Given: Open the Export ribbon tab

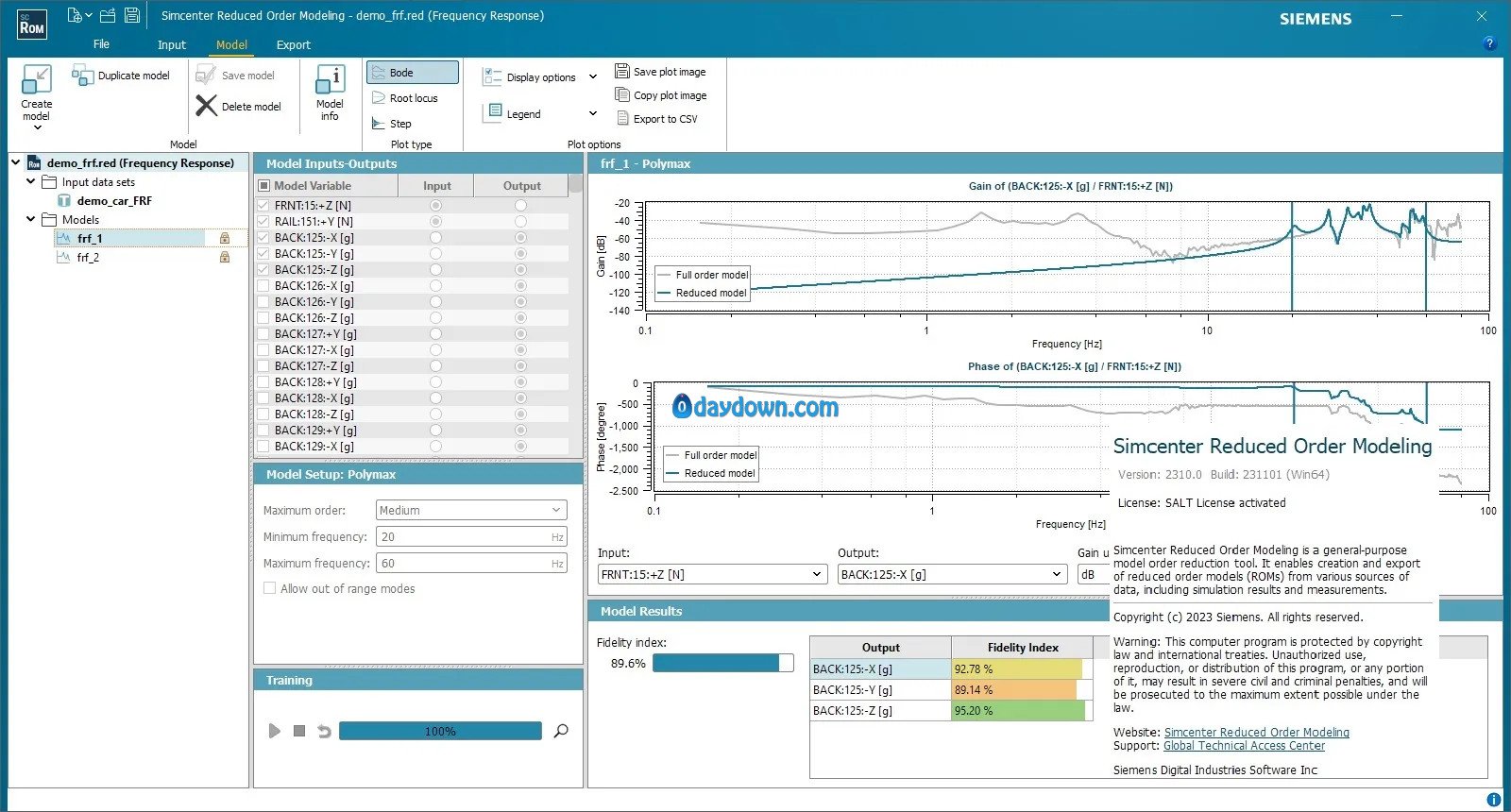Looking at the screenshot, I should (x=293, y=44).
